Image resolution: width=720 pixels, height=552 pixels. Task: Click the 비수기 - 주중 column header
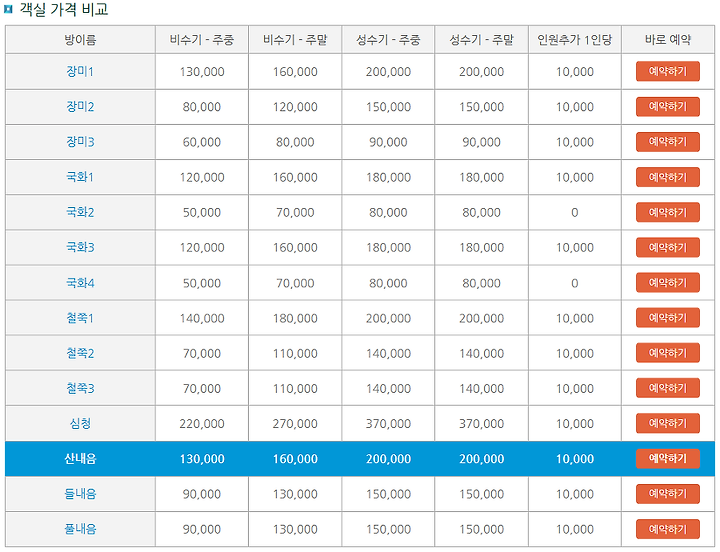click(202, 40)
